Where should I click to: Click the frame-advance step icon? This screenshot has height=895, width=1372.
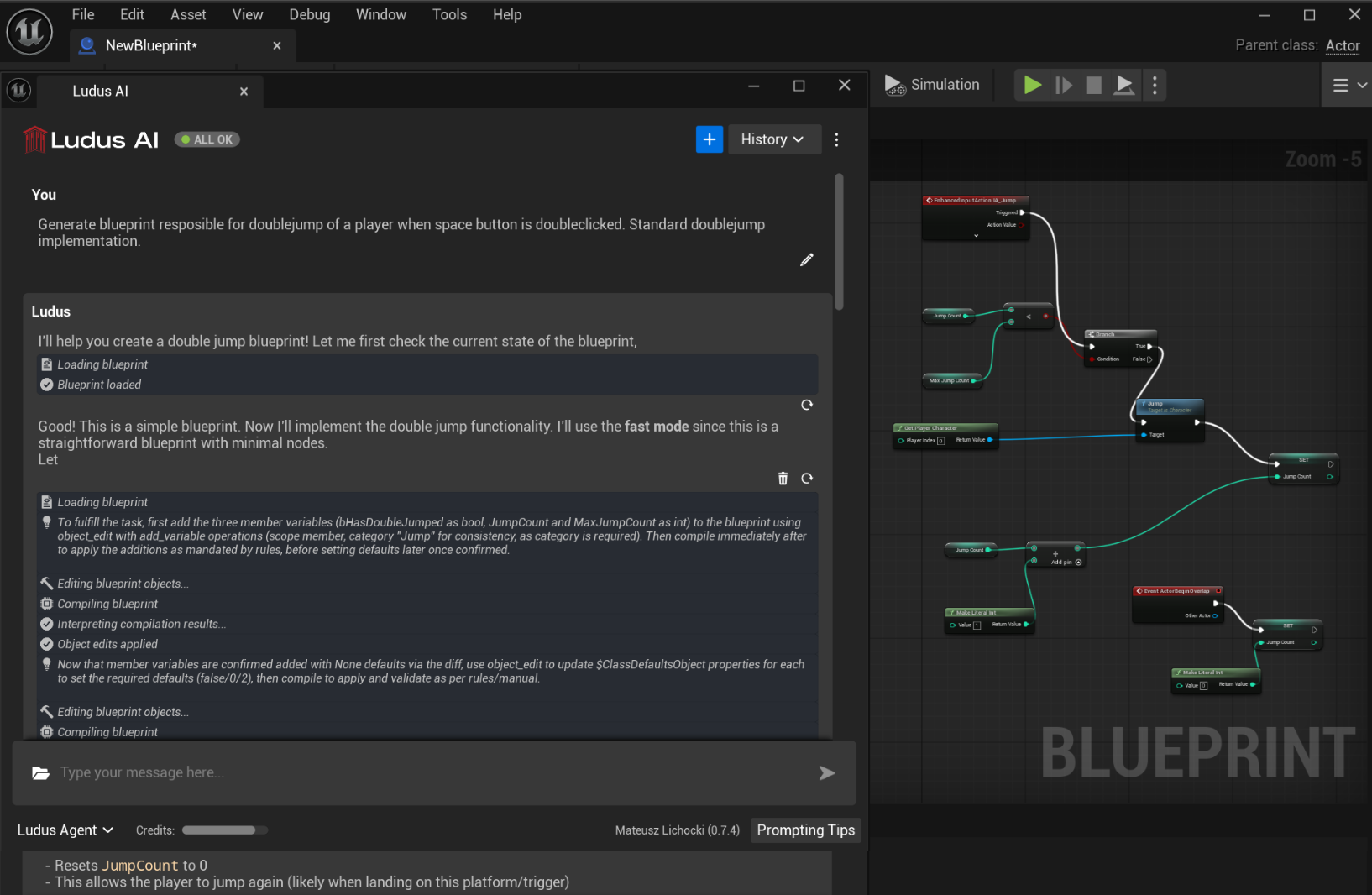pyautogui.click(x=1063, y=85)
